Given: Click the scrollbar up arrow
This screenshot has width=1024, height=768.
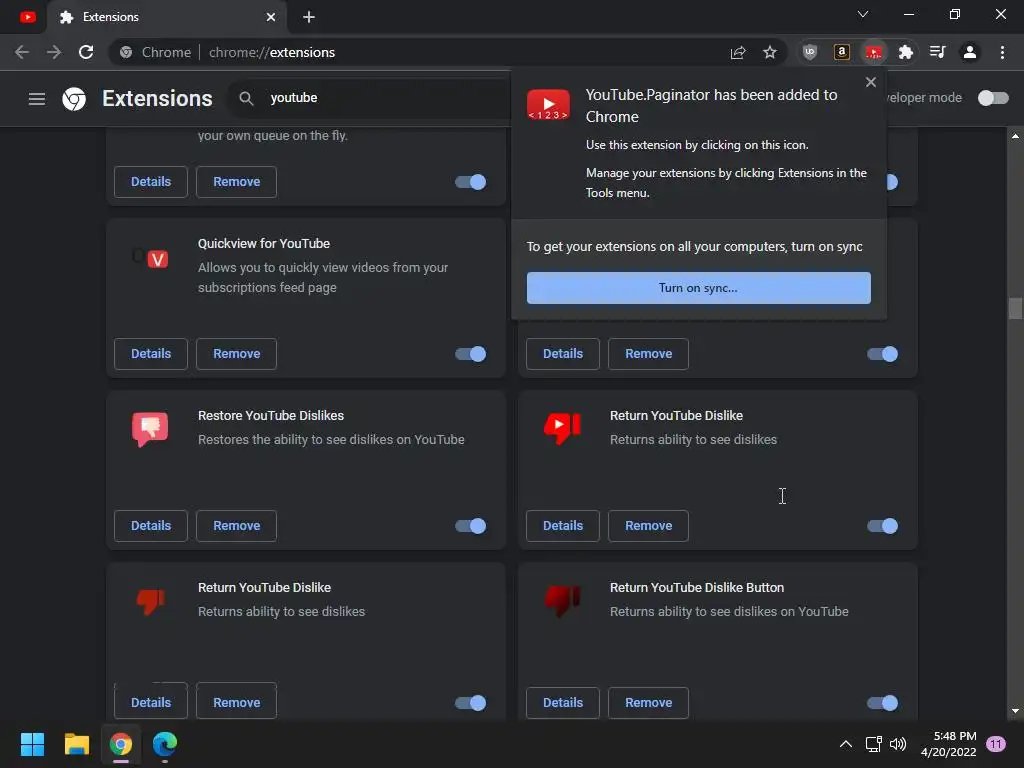Looking at the screenshot, I should click(1015, 136).
